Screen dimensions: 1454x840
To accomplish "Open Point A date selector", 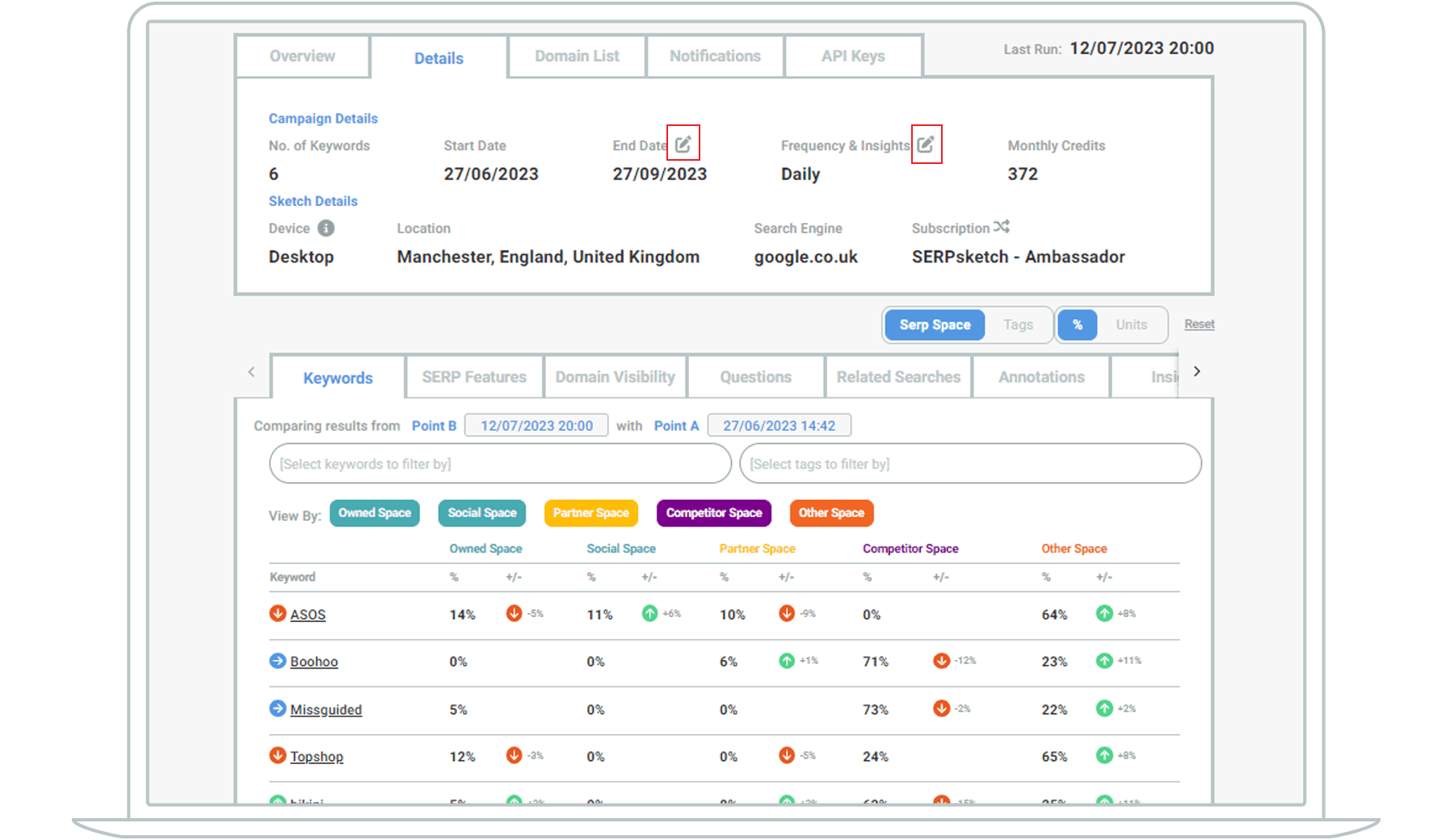I will [x=779, y=426].
